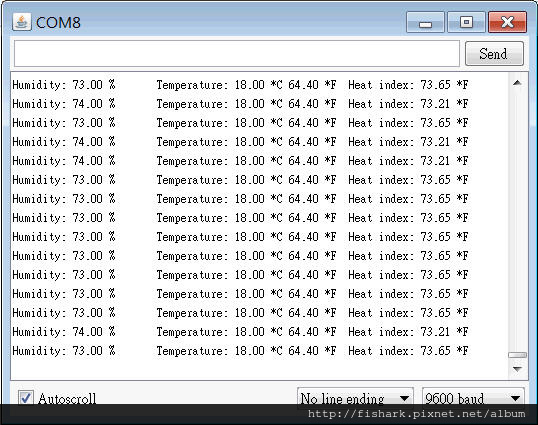Open the No line ending dropdown

click(355, 399)
